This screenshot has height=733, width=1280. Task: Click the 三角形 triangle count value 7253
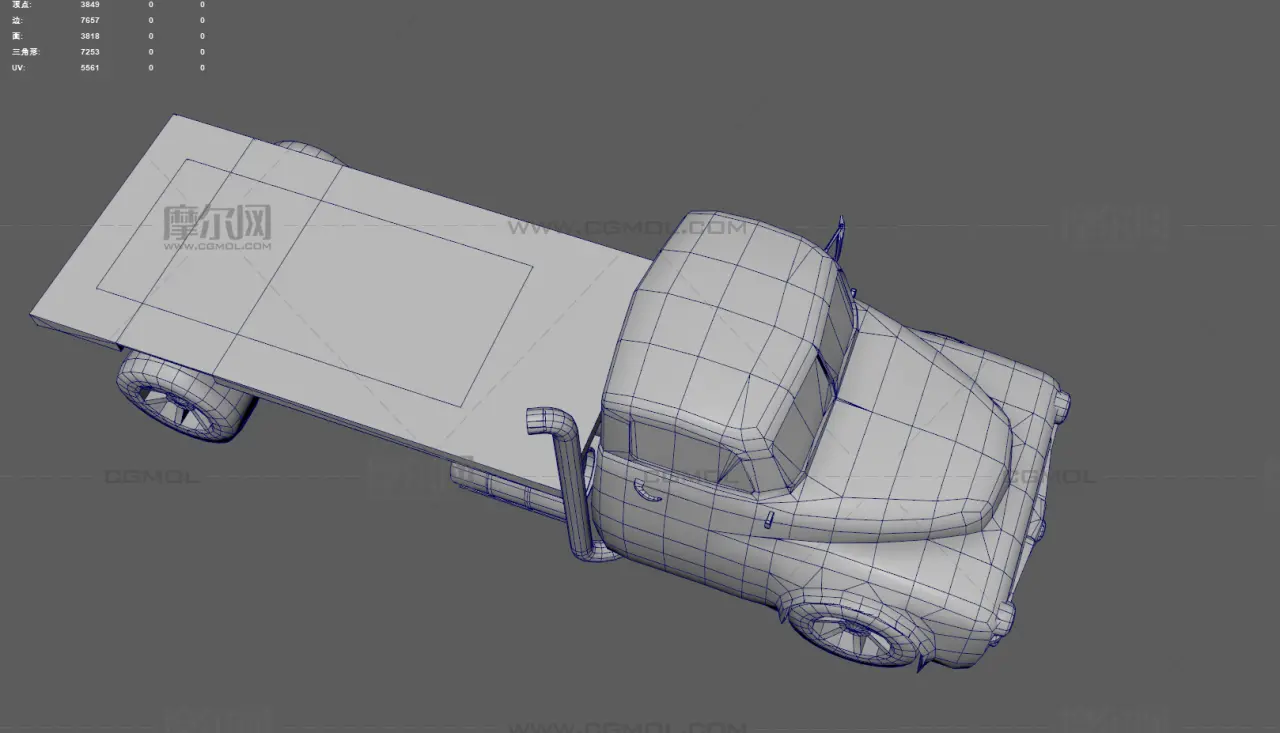point(90,52)
